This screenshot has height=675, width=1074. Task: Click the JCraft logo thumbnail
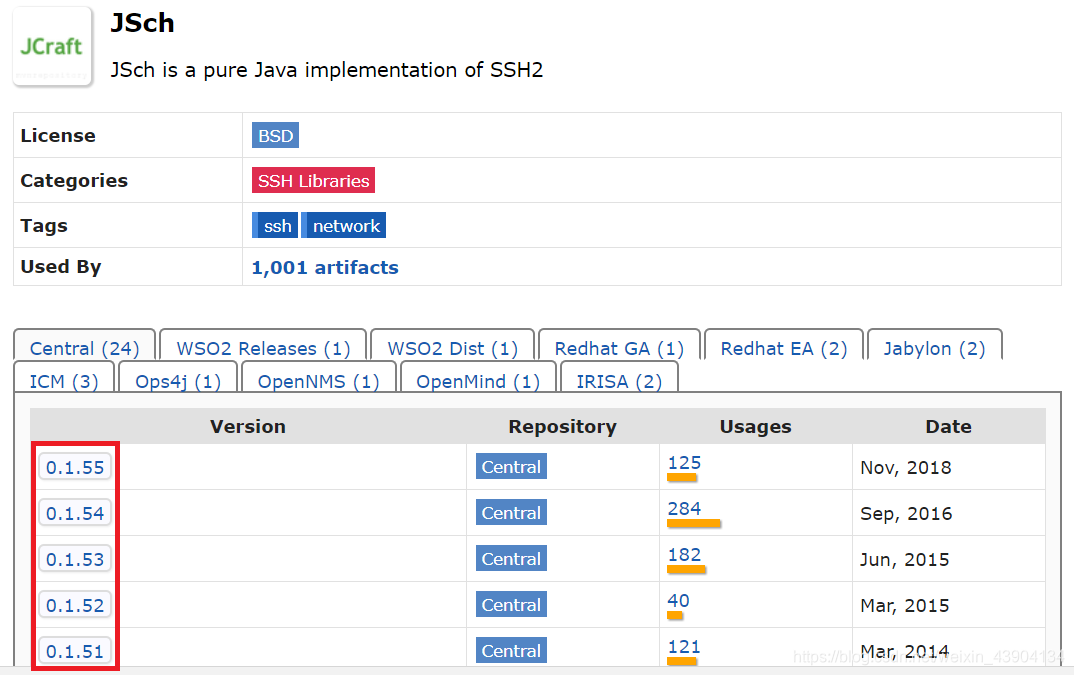click(52, 47)
